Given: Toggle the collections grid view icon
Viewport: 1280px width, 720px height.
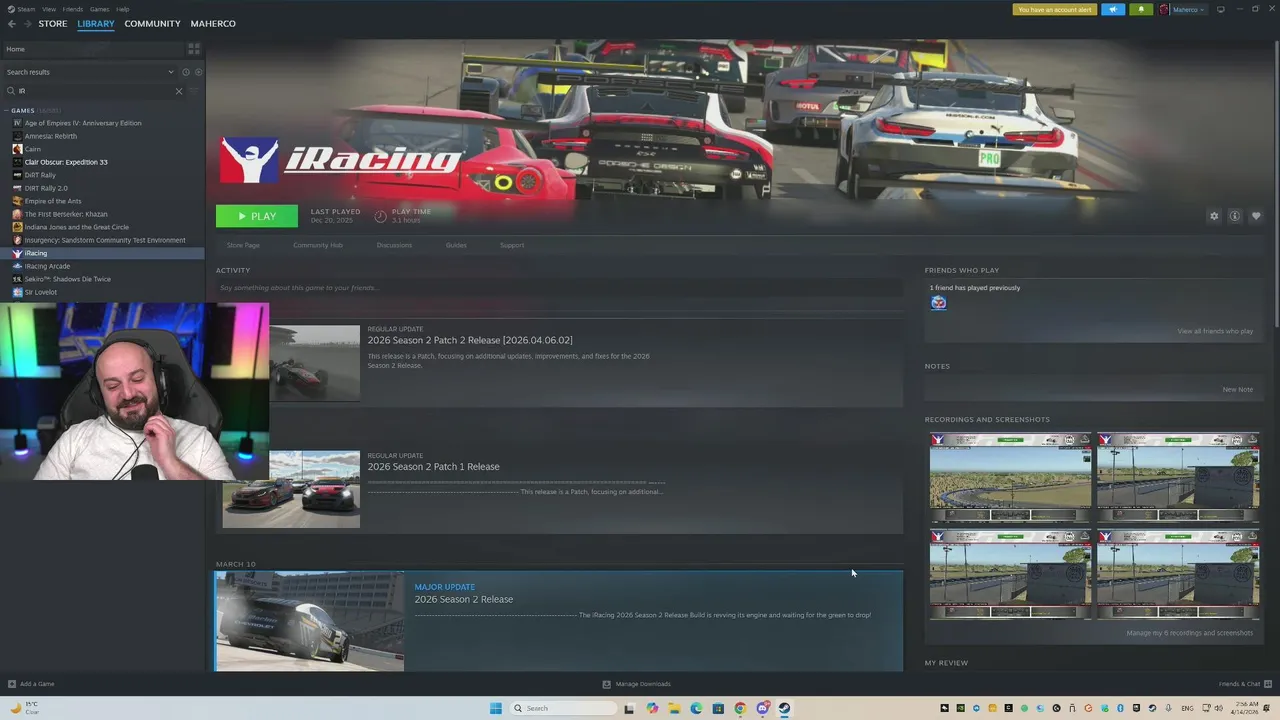Looking at the screenshot, I should (x=194, y=49).
